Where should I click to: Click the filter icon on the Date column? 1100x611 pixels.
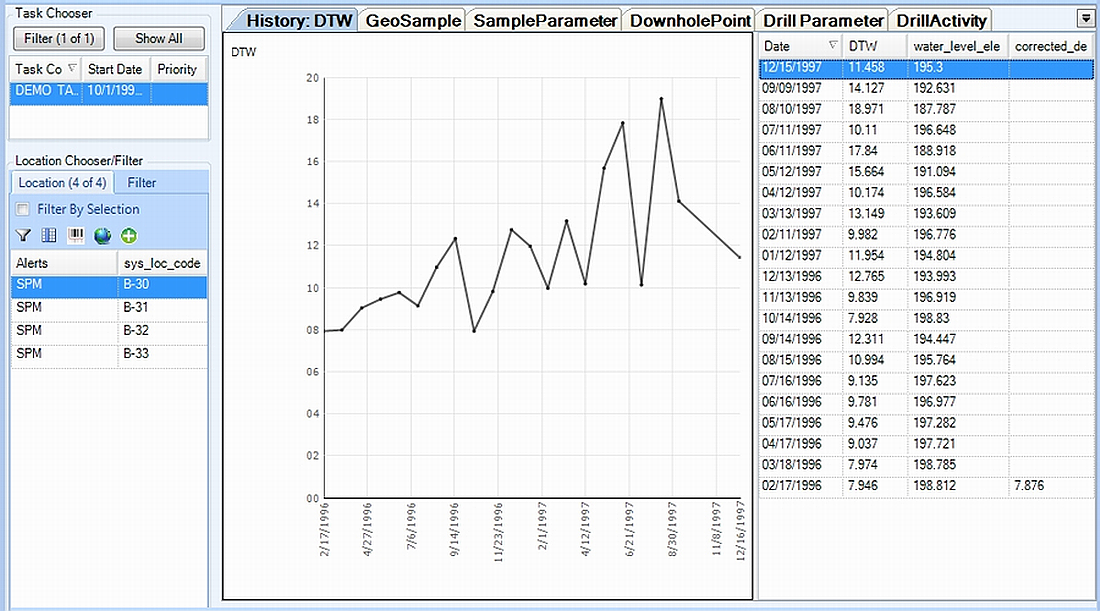(835, 45)
